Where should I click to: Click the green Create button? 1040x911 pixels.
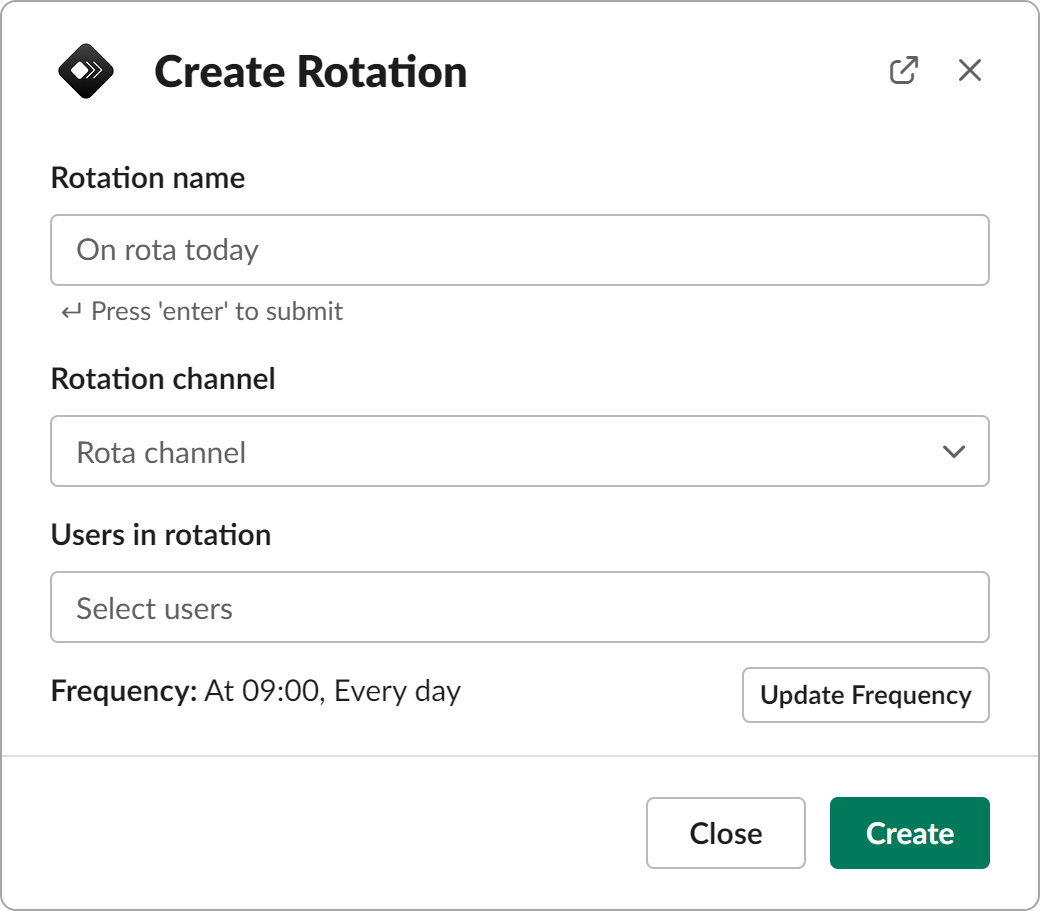tap(909, 833)
